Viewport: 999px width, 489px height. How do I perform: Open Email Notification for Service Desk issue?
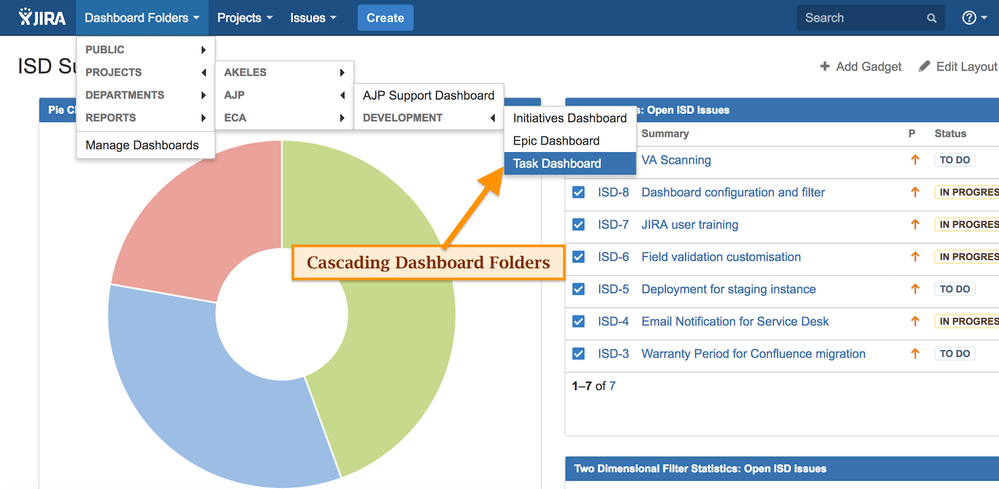coord(735,322)
